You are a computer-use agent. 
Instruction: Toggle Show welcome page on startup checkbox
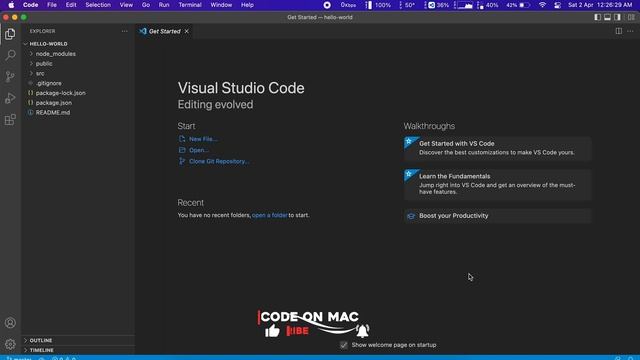click(x=344, y=345)
